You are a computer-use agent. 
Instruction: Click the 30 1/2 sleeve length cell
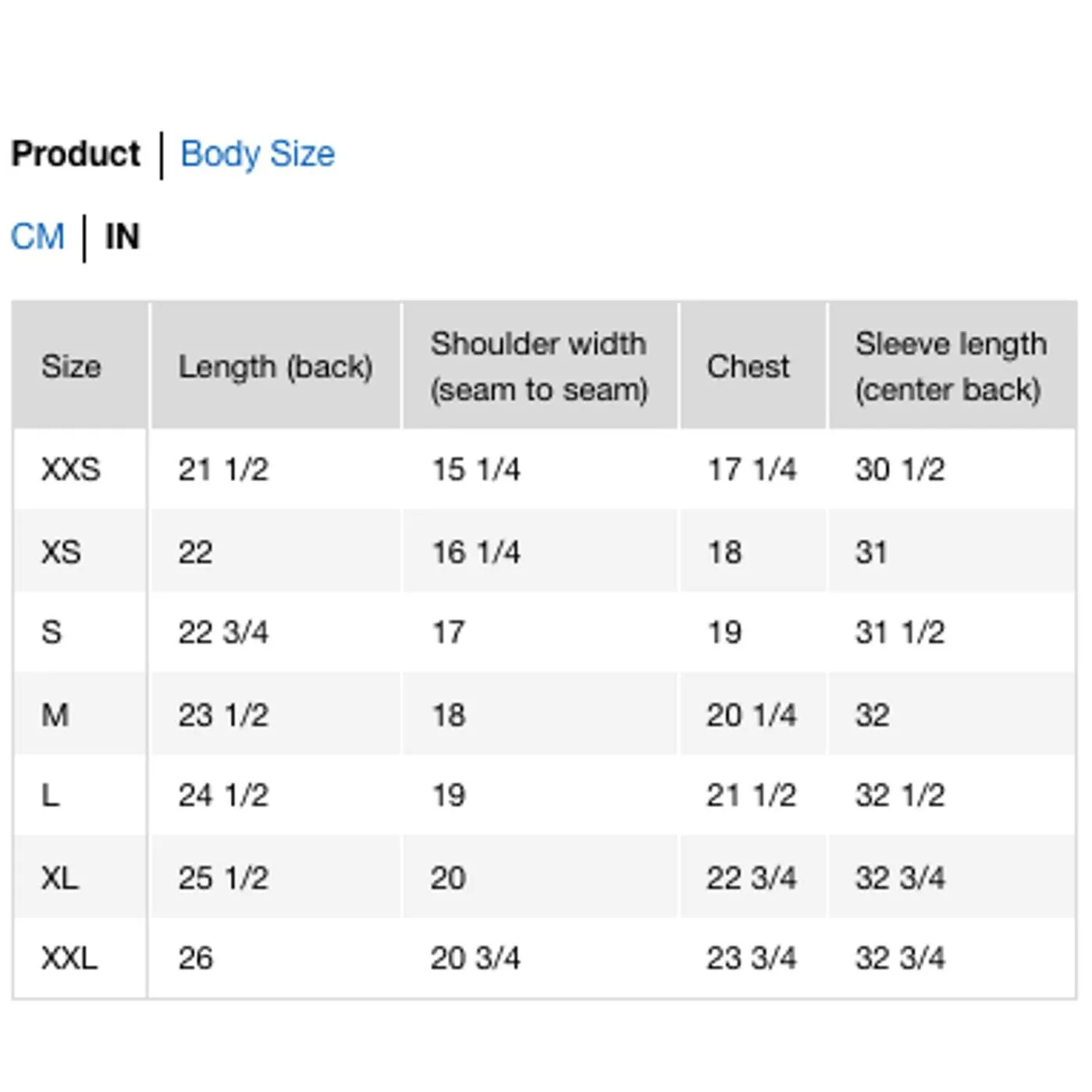(x=900, y=469)
